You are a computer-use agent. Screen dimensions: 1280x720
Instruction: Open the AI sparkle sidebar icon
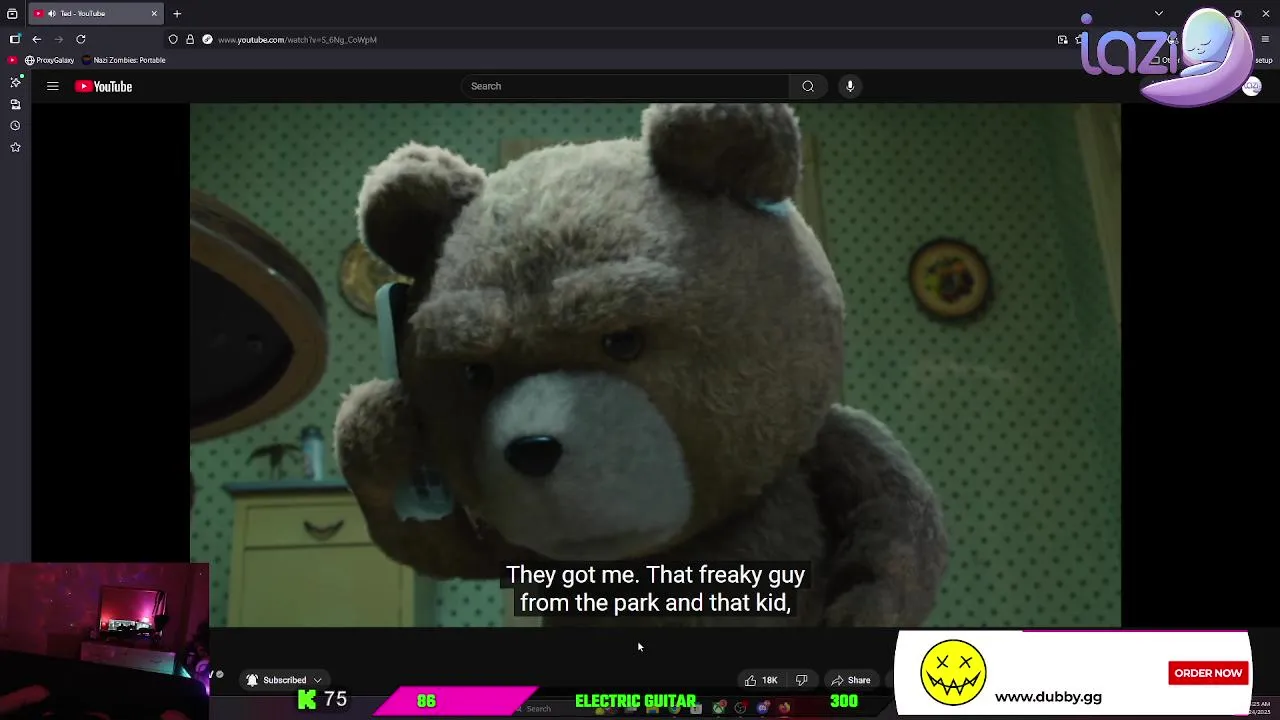pos(15,82)
